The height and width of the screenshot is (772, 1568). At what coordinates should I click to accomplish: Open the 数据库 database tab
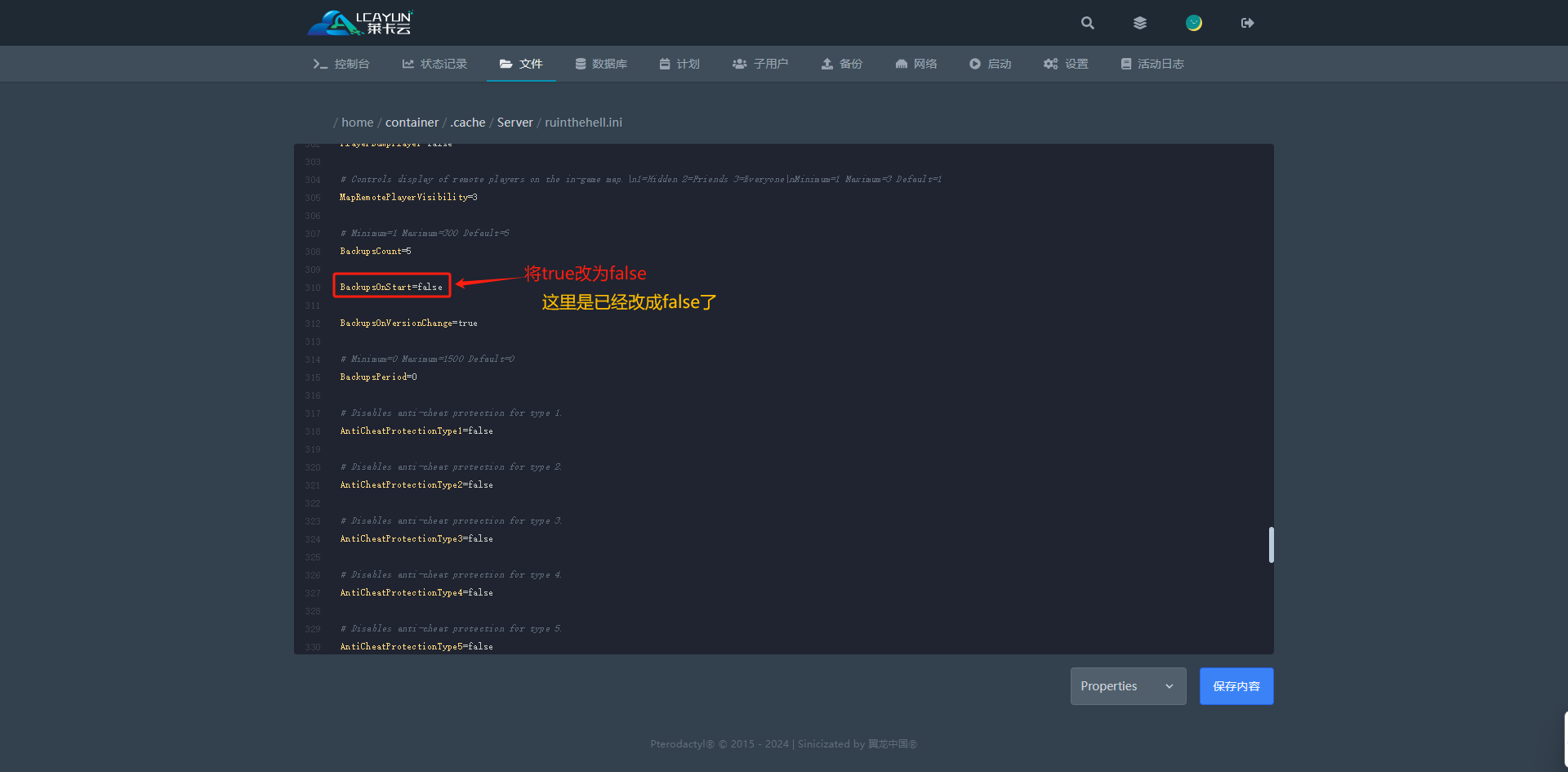tap(601, 64)
